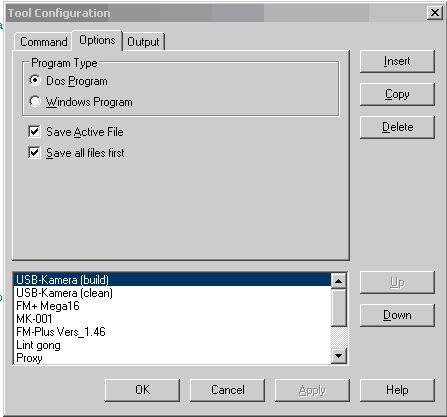Select the Options tab
Image resolution: width=447 pixels, height=417 pixels.
[x=97, y=40]
